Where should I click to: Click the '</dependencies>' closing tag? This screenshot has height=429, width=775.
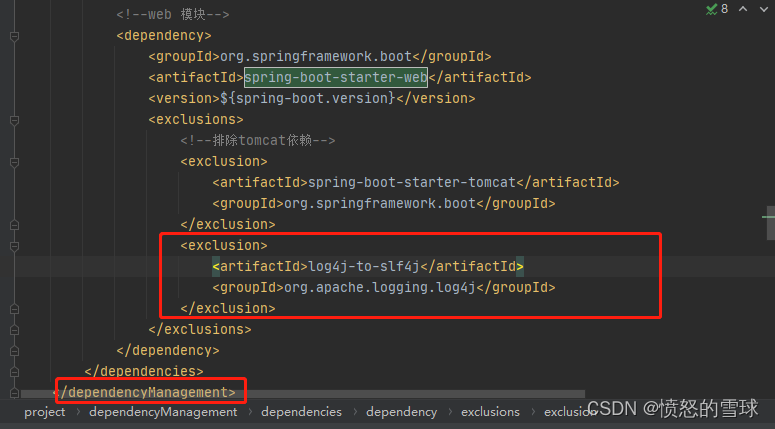(x=144, y=371)
